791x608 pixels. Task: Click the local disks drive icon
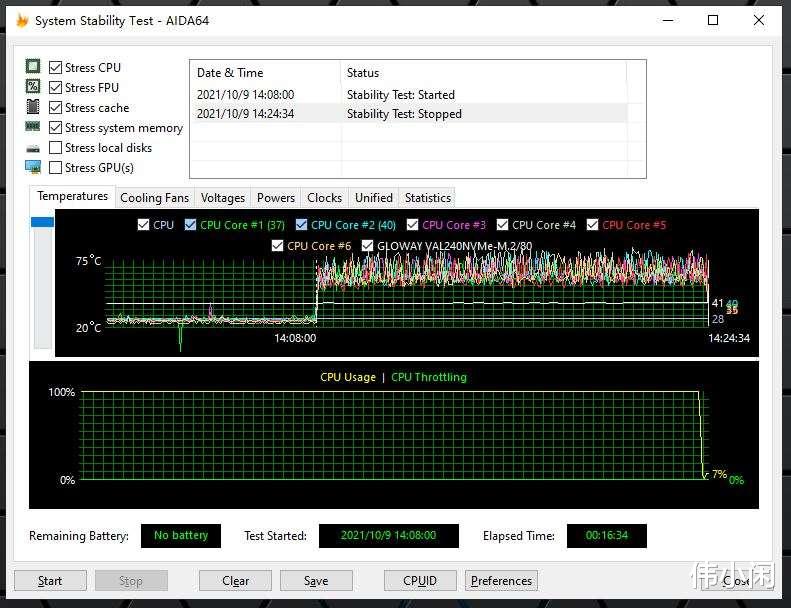click(33, 148)
